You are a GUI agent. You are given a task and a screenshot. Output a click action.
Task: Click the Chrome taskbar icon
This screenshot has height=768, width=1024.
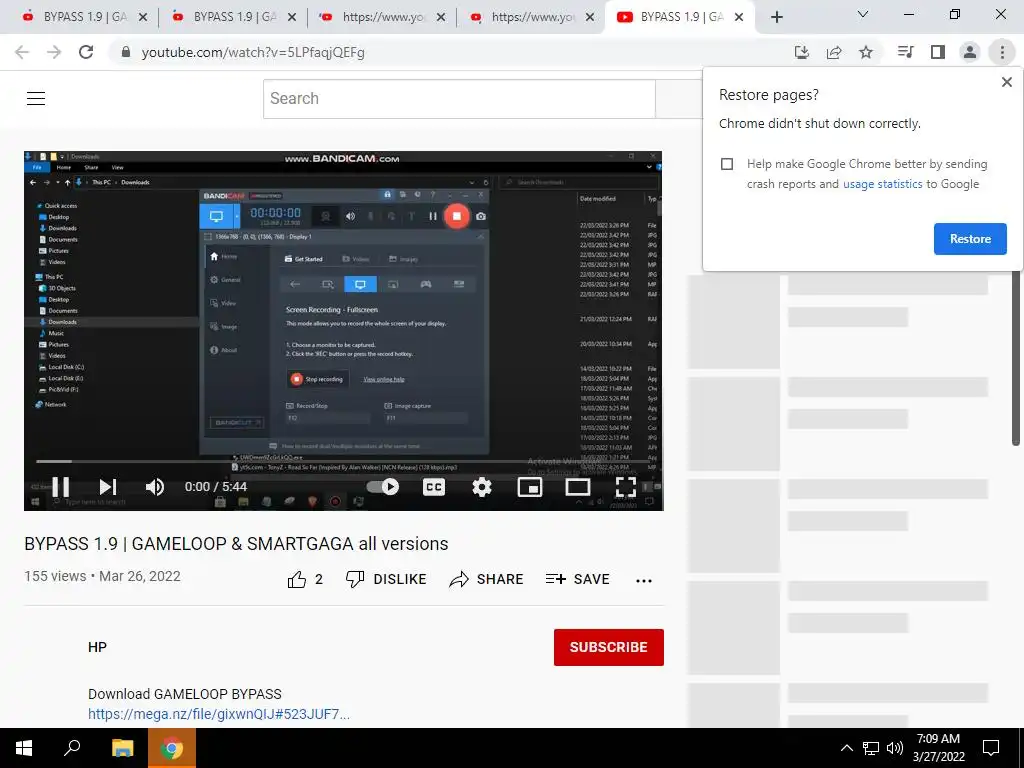(172, 748)
